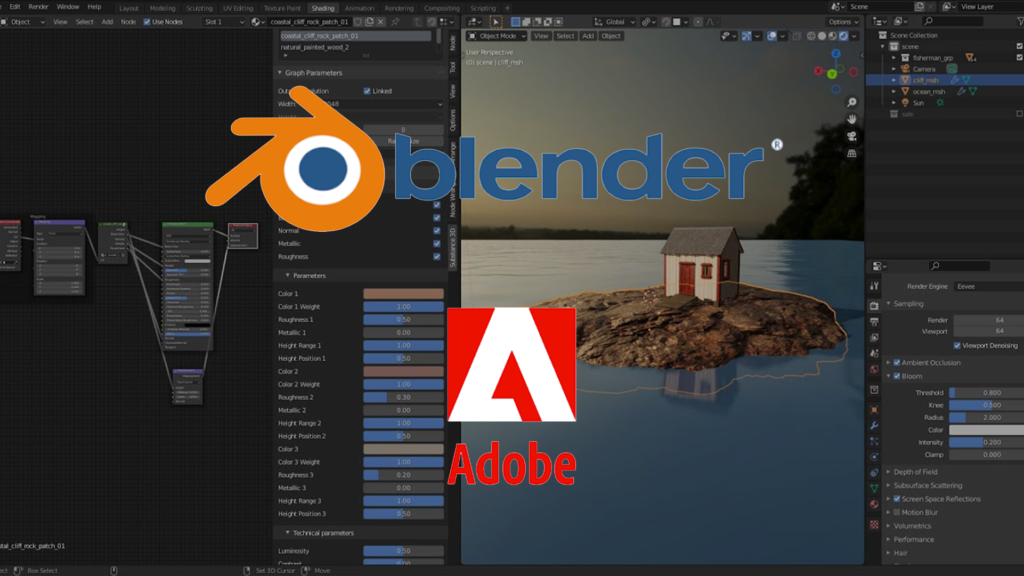Open the View Layer properties icon
Image resolution: width=1024 pixels, height=576 pixels.
874,338
